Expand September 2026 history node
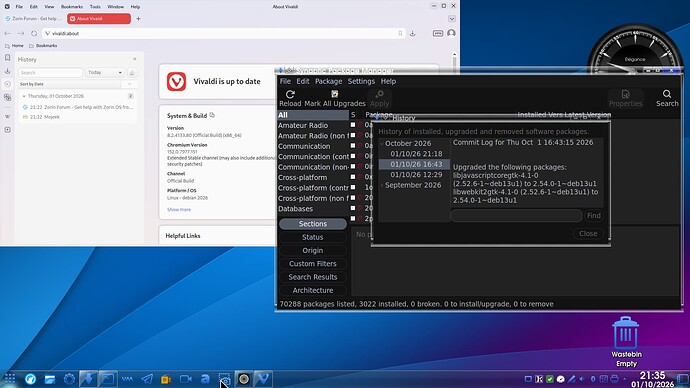Image resolution: width=690 pixels, height=388 pixels. coord(382,185)
